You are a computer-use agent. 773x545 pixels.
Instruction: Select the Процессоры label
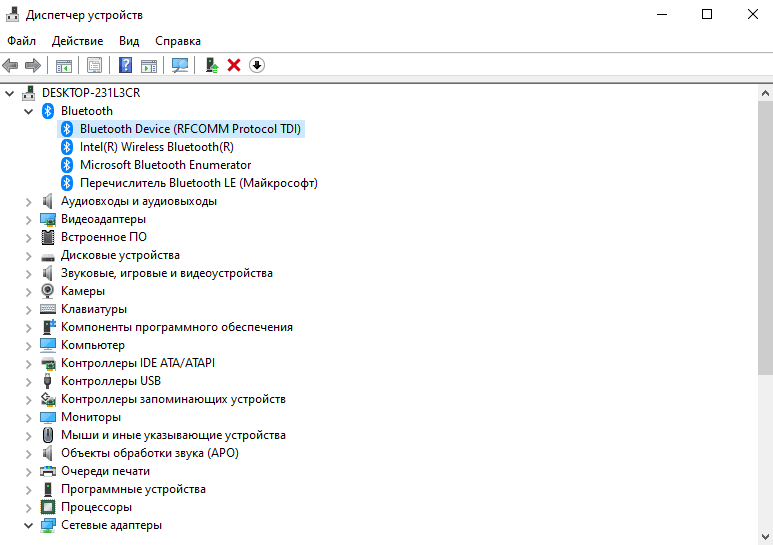tap(96, 507)
